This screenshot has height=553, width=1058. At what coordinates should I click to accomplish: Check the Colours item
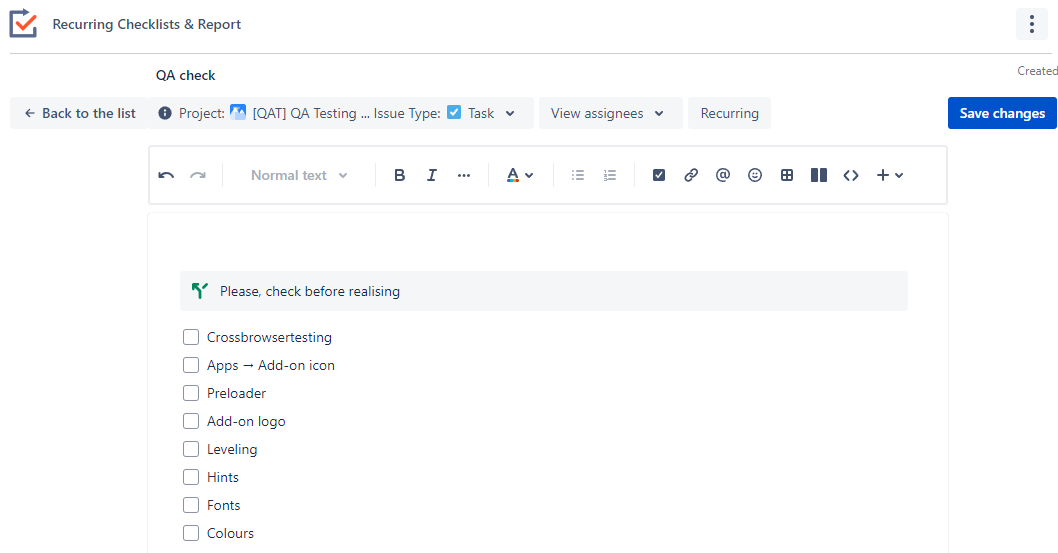coord(191,533)
